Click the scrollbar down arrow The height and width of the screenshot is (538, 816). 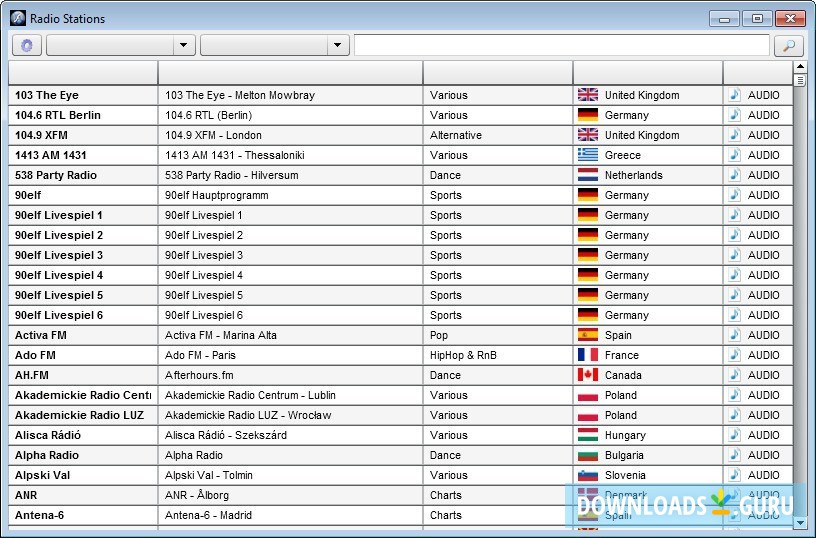click(x=800, y=521)
